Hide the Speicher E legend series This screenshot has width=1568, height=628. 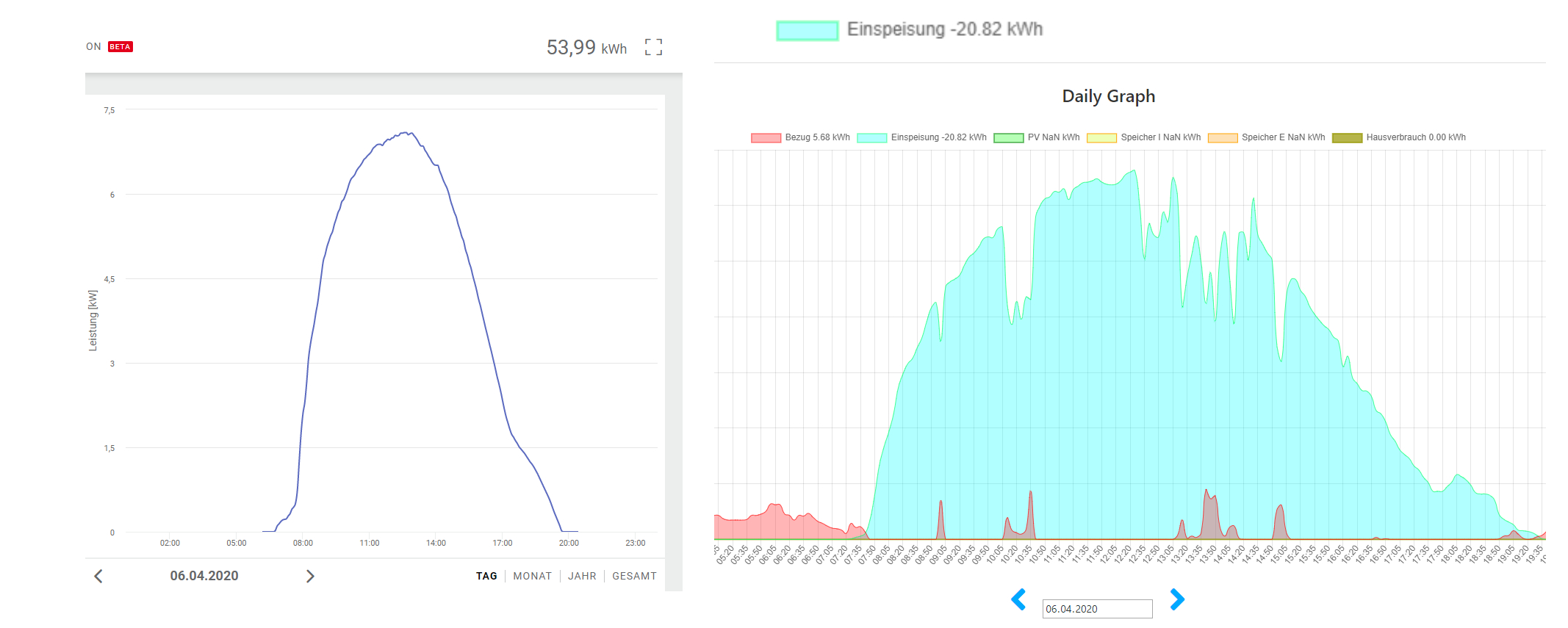pos(1266,138)
